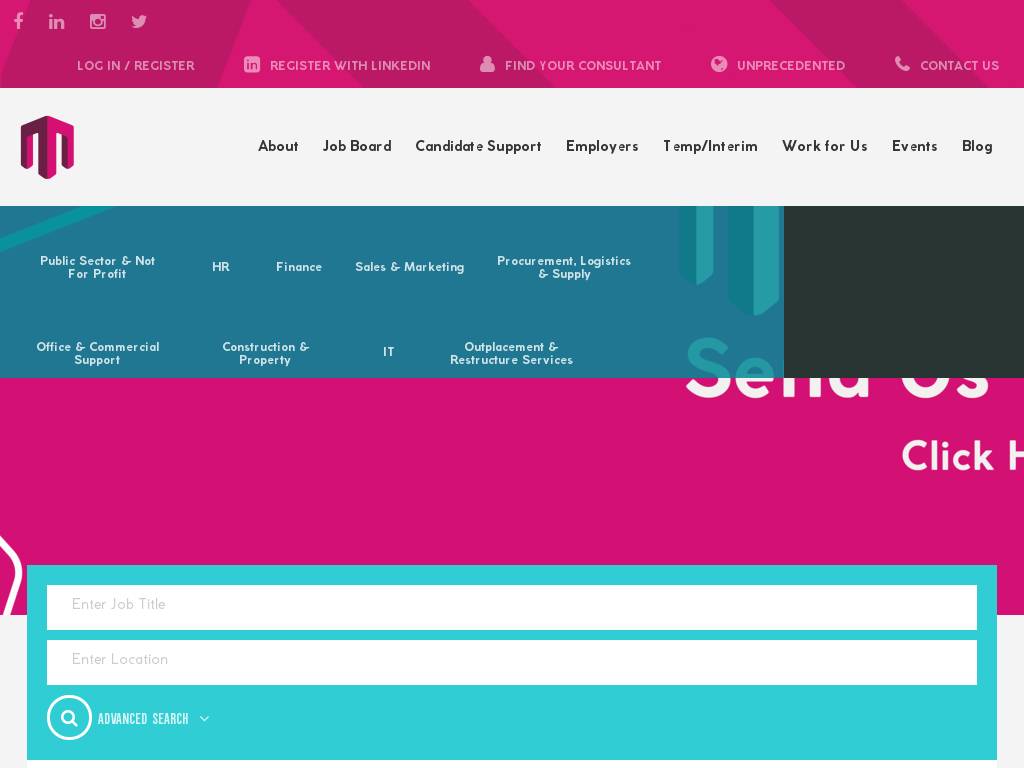The image size is (1024, 768).
Task: Open the Twitter social icon
Action: [139, 21]
